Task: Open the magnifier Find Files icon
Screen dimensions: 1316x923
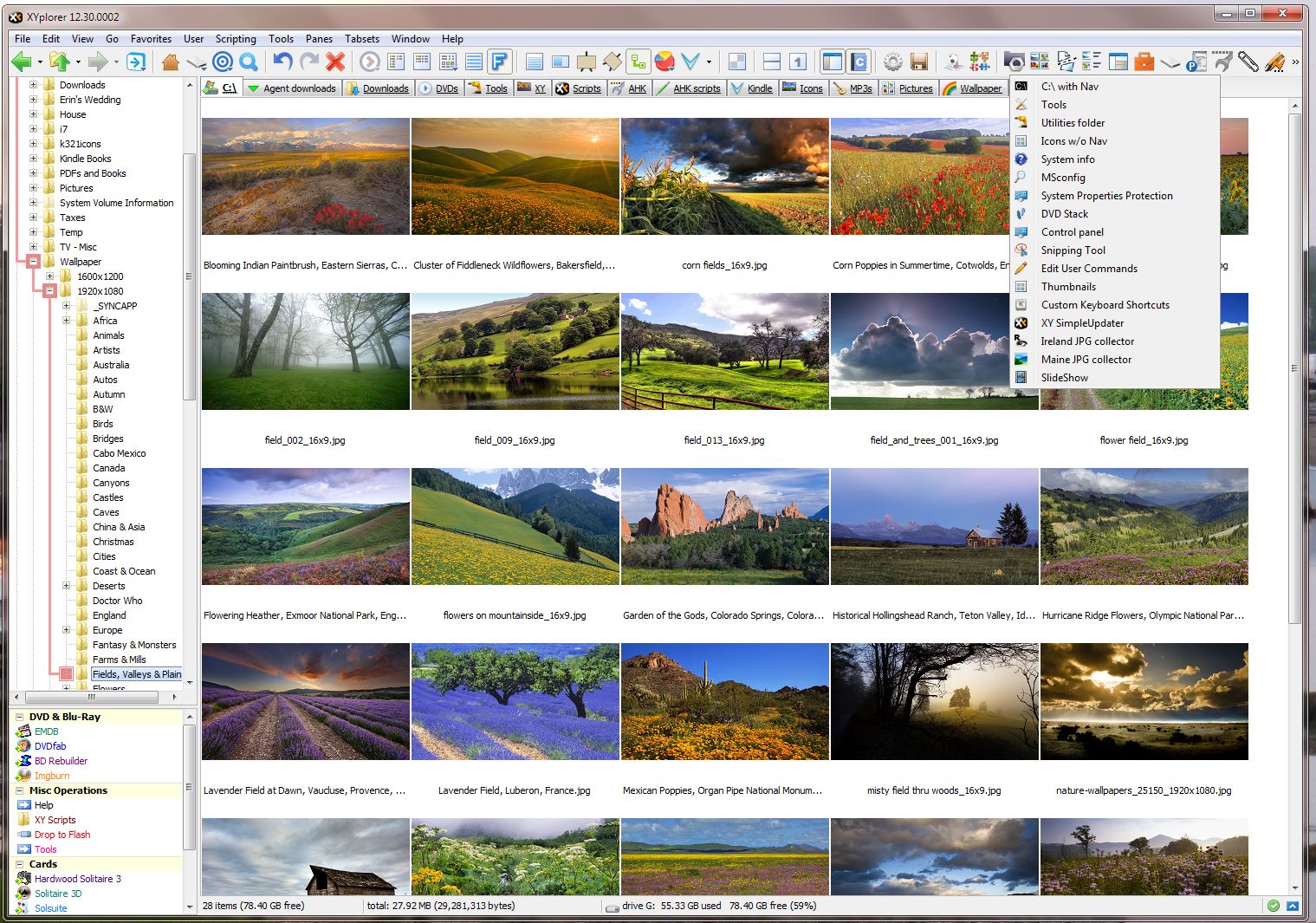Action: (x=249, y=62)
